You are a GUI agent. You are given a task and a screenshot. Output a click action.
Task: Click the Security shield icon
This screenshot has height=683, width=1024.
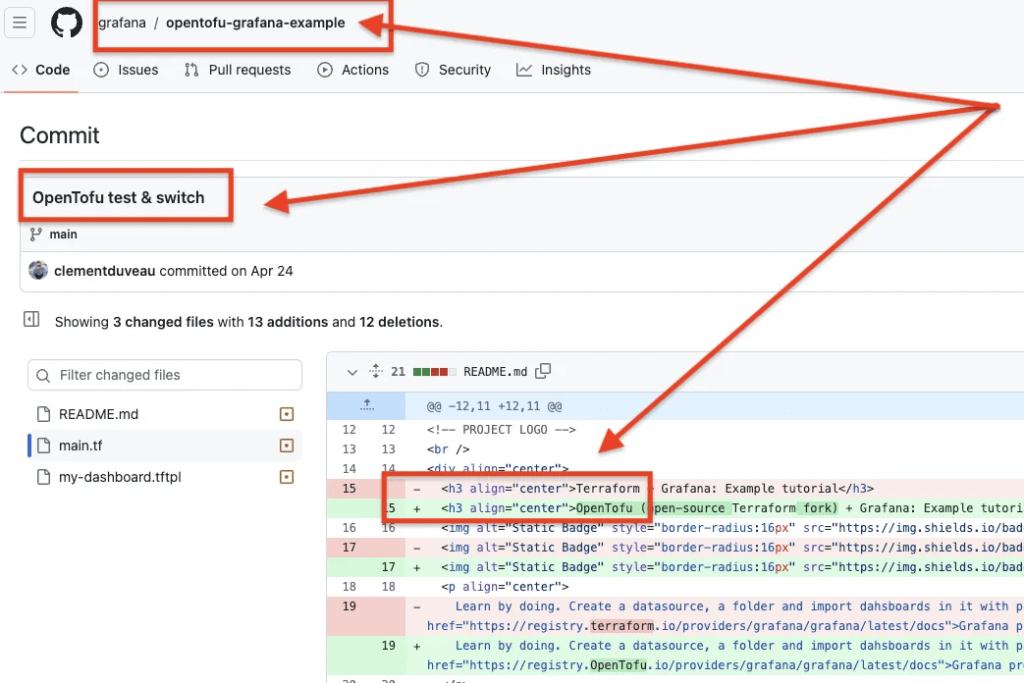coord(422,70)
